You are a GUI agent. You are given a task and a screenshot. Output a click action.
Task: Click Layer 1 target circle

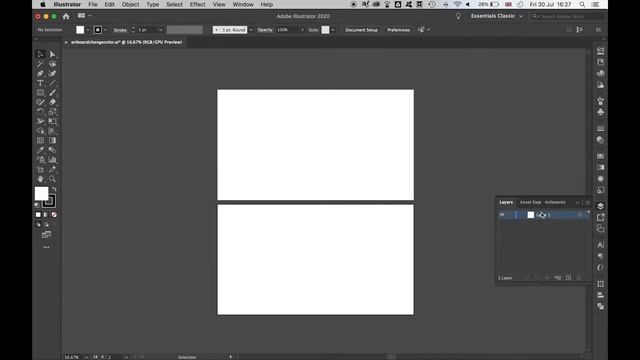coord(580,215)
